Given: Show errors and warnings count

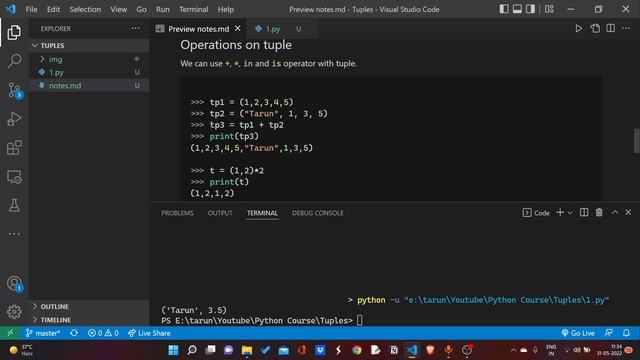Looking at the screenshot, I should coord(103,333).
